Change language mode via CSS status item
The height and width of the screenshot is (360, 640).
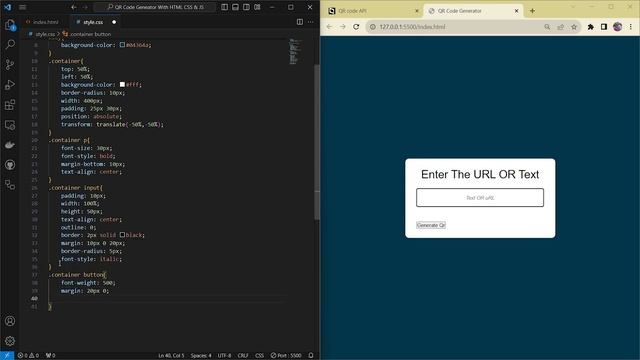(259, 356)
